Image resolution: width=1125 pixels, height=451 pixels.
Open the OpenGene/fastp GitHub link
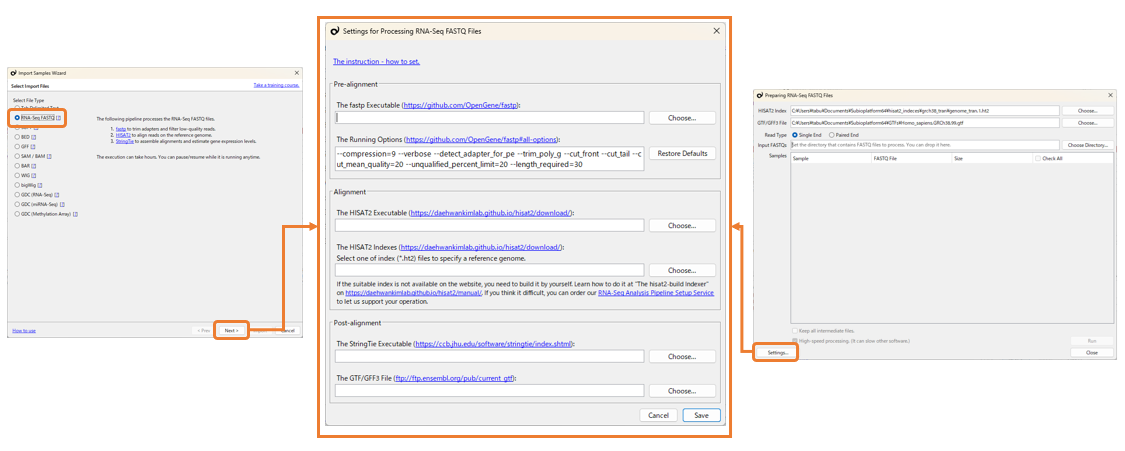click(461, 105)
